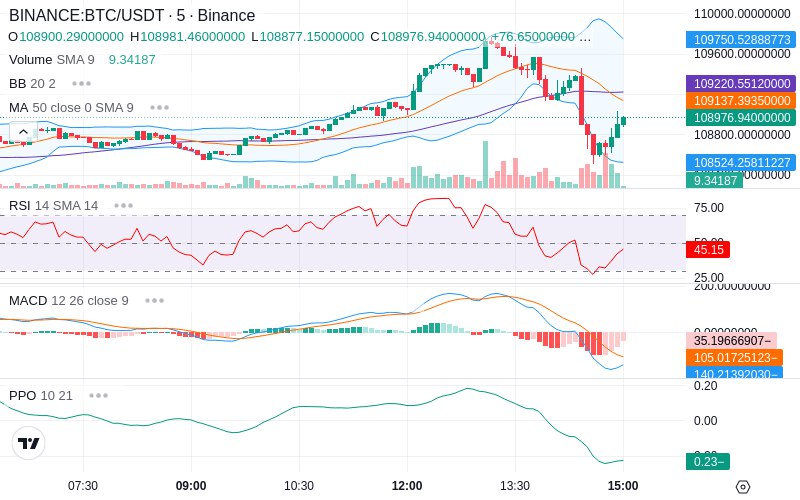
Task: Click the PPO value label 0.23
Action: tap(708, 462)
